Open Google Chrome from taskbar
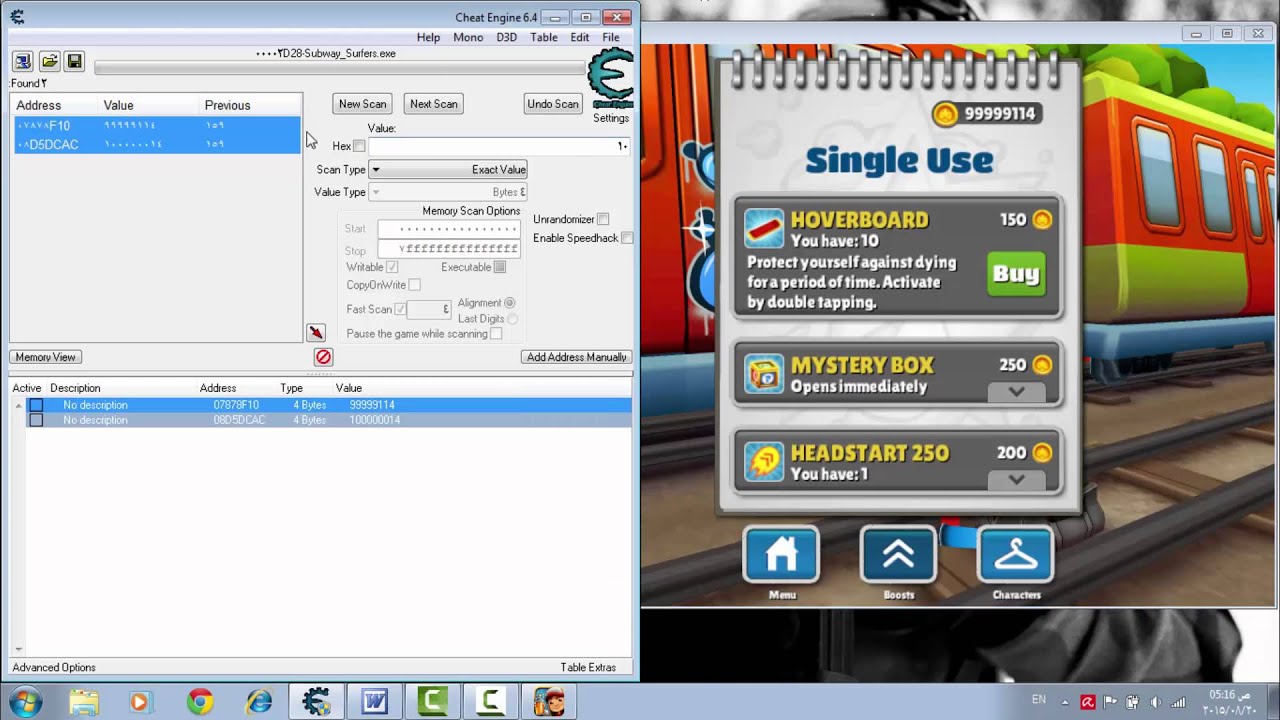Screen dimensions: 1280x720 click(200, 702)
